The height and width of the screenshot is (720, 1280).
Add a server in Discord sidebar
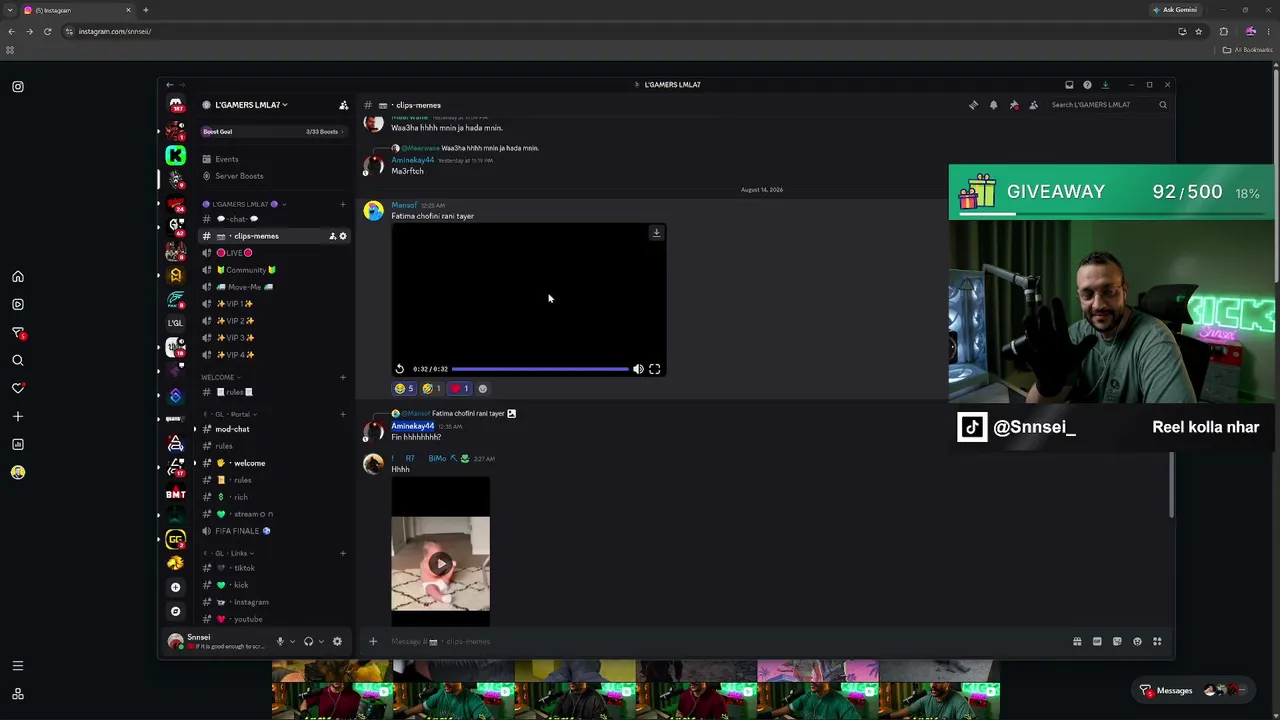point(176,587)
